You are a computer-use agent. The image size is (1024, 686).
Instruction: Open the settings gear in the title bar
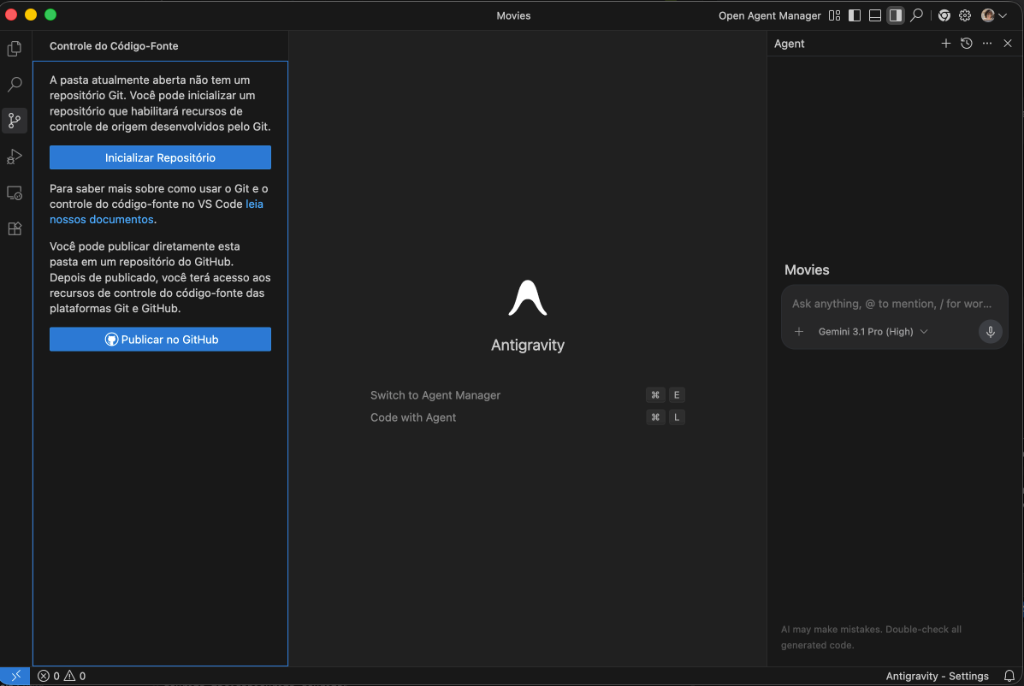[965, 16]
